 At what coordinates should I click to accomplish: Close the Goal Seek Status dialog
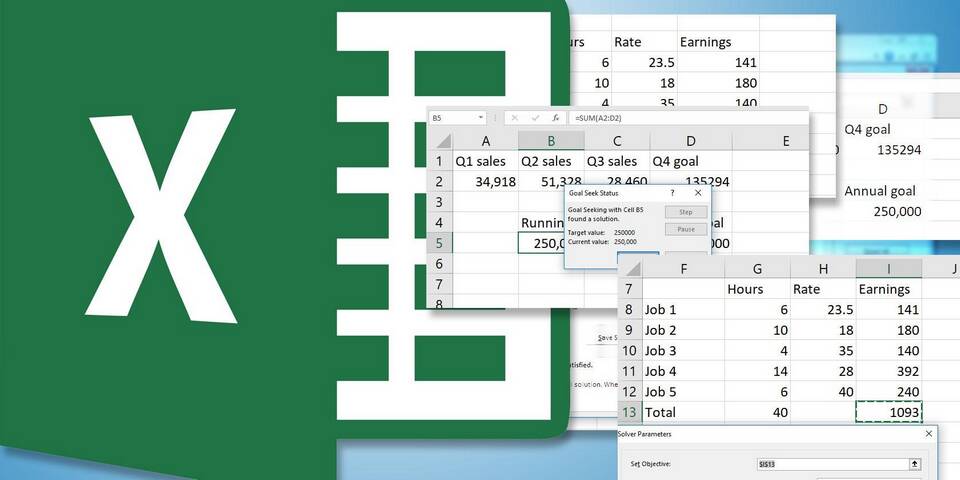(698, 193)
